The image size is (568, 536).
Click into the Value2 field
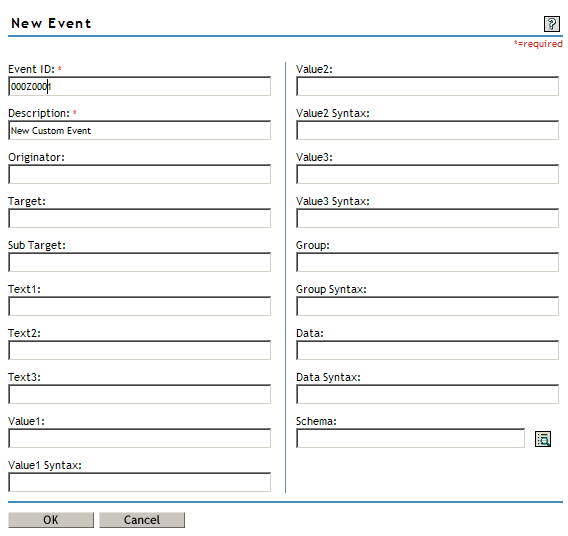[x=427, y=86]
